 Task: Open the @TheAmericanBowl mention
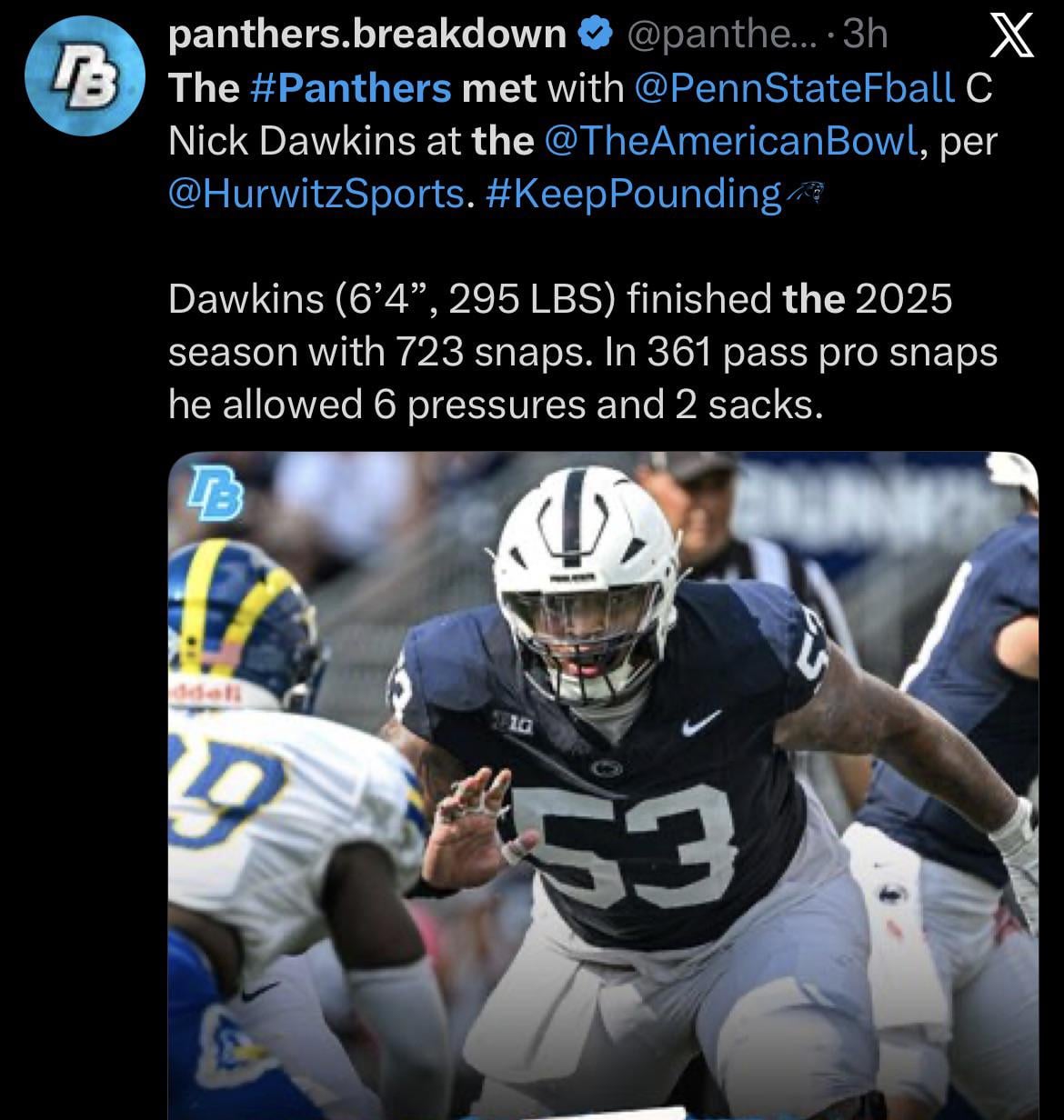coord(728,141)
